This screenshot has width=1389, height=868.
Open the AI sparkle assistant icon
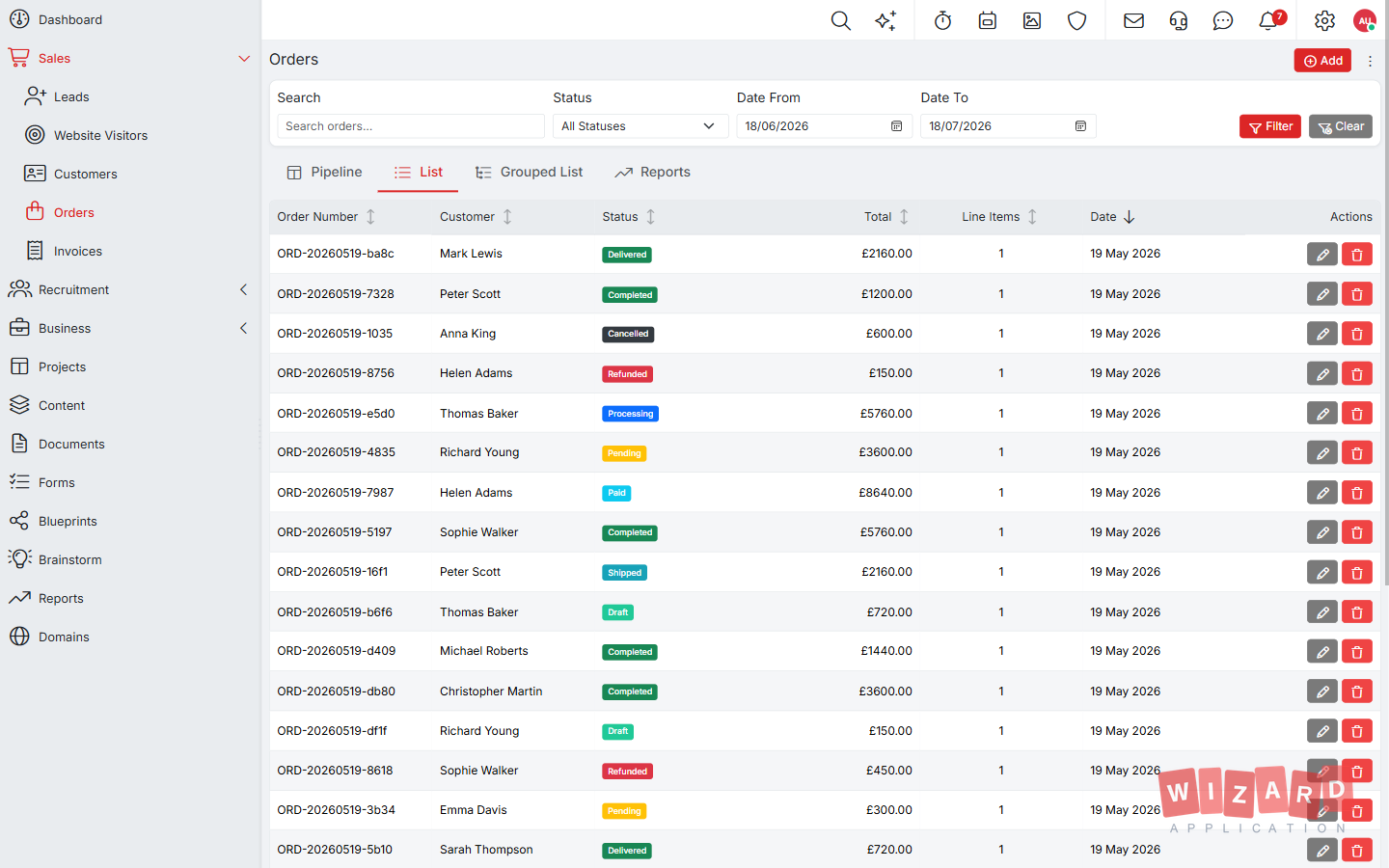tap(885, 20)
